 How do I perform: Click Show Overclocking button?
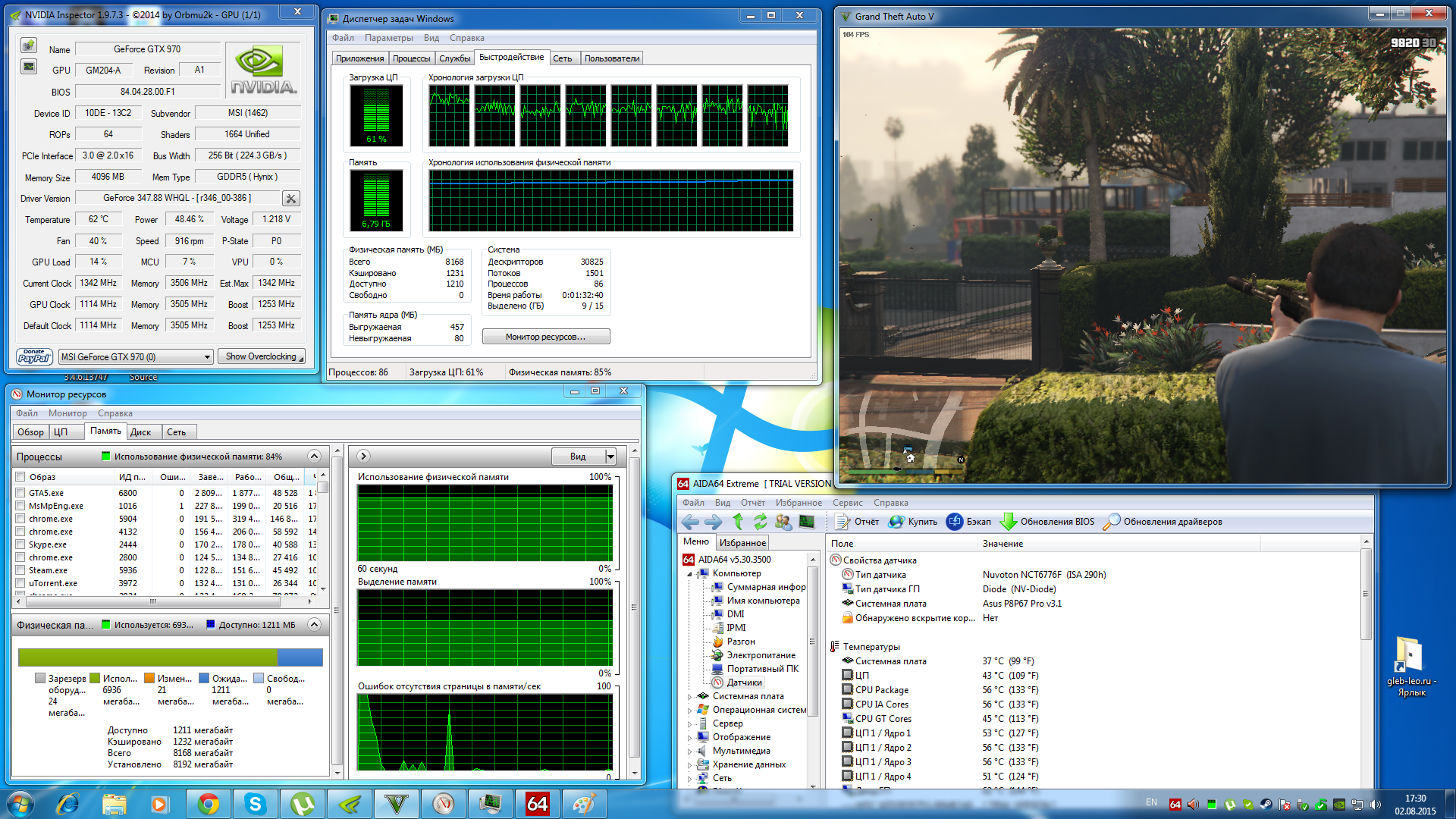point(262,356)
